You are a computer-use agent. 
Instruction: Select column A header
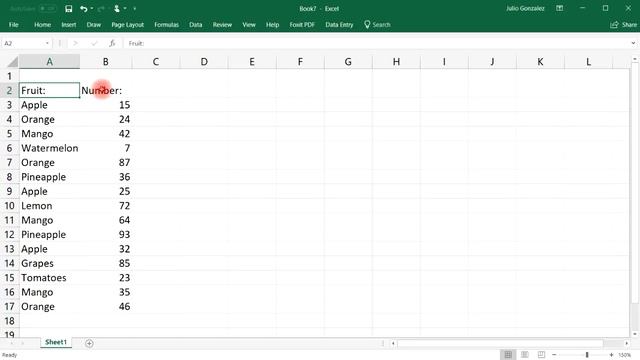[x=49, y=62]
